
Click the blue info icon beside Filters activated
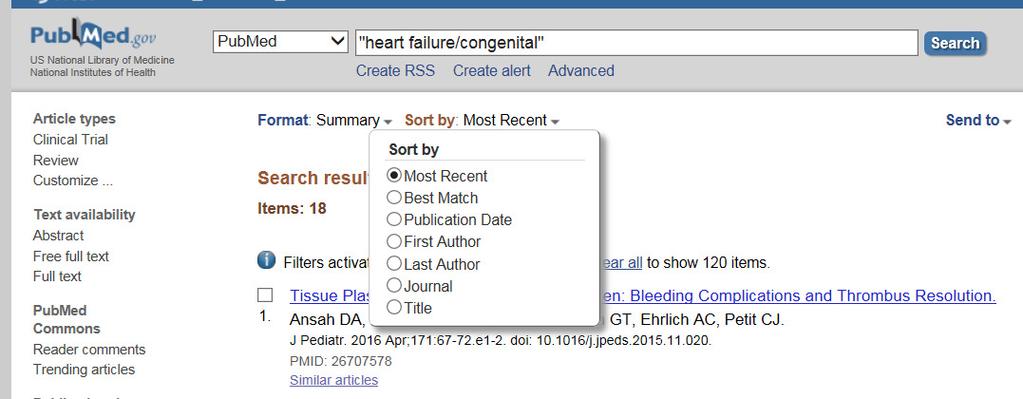[x=266, y=261]
